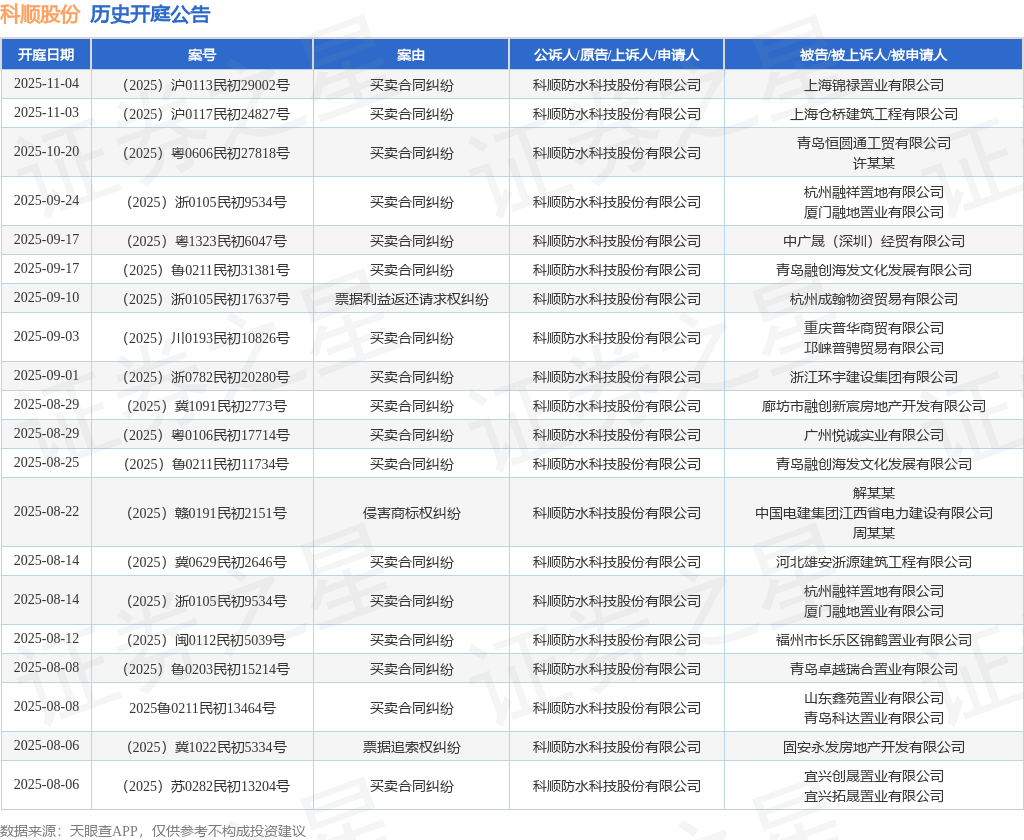
Task: Click case number 2025鲁0211民初13464号
Action: coord(202,708)
